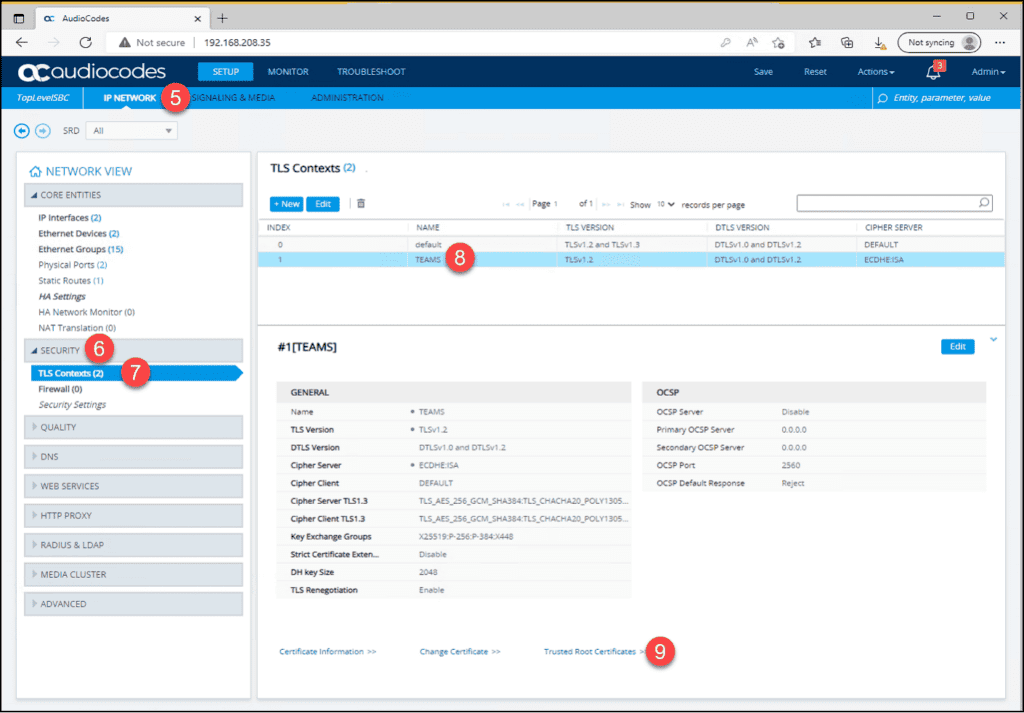
Task: Switch to the MONITOR menu
Action: [288, 72]
